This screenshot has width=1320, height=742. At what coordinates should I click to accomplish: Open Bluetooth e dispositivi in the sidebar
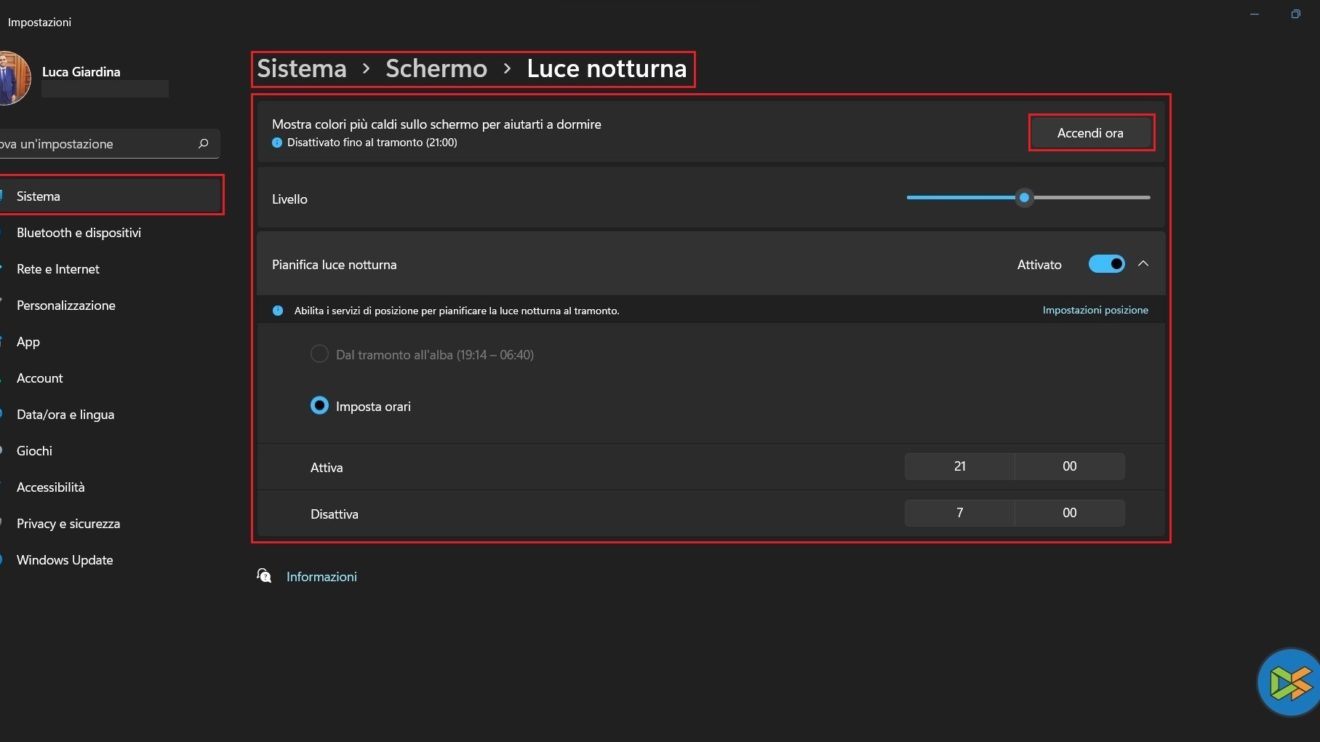click(x=78, y=233)
